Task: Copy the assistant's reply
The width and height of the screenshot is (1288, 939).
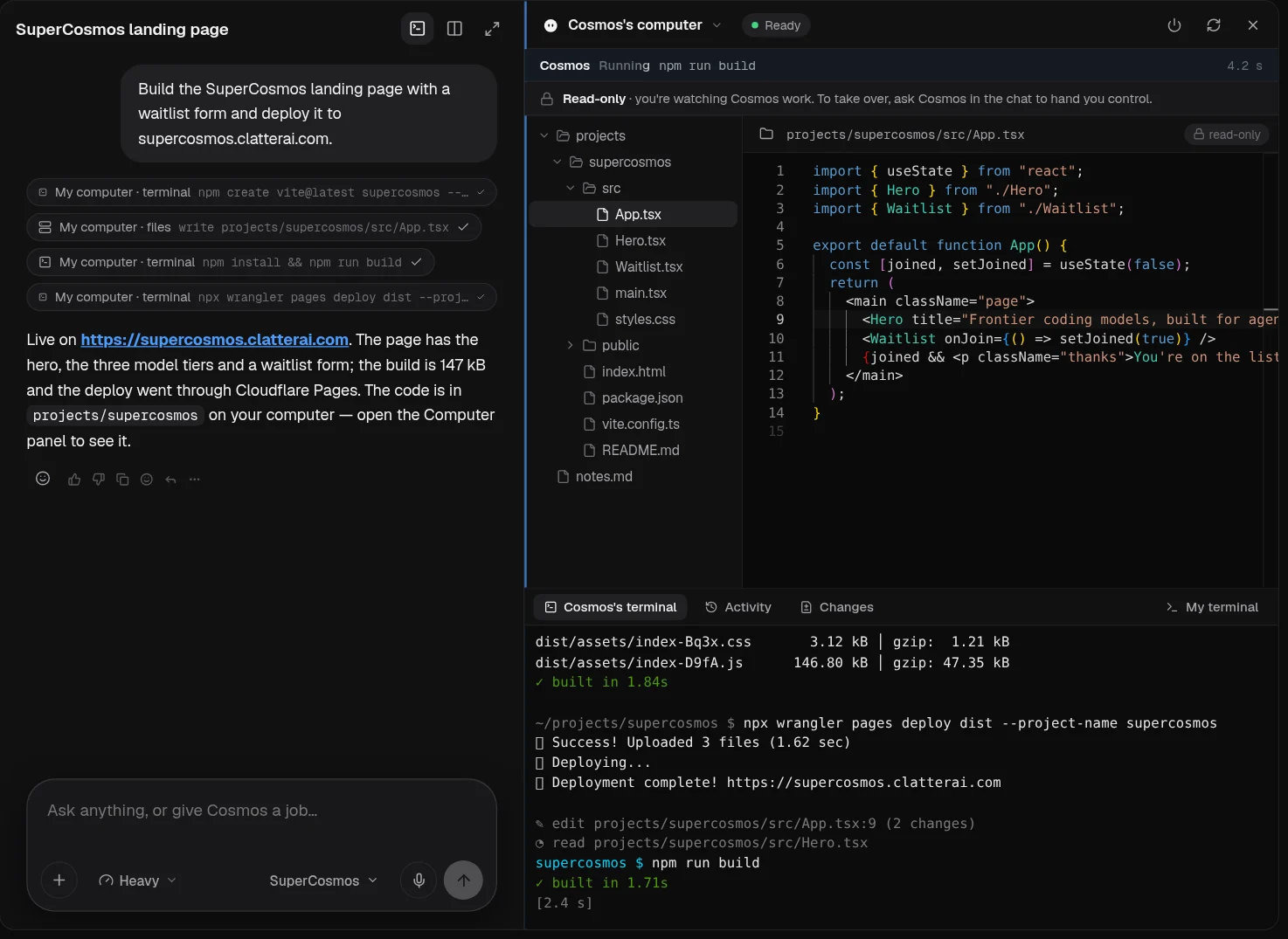Action: point(122,479)
